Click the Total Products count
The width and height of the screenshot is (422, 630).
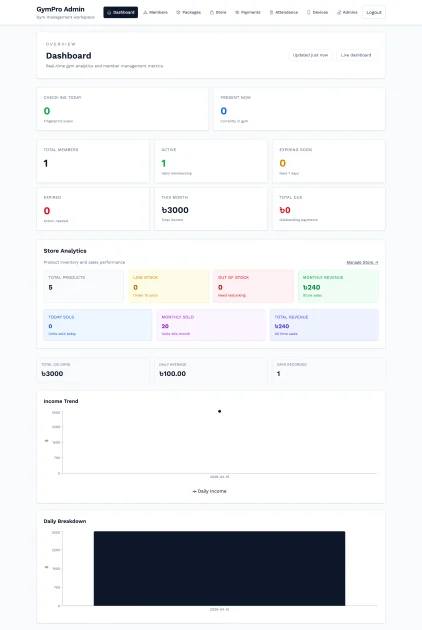(x=50, y=287)
